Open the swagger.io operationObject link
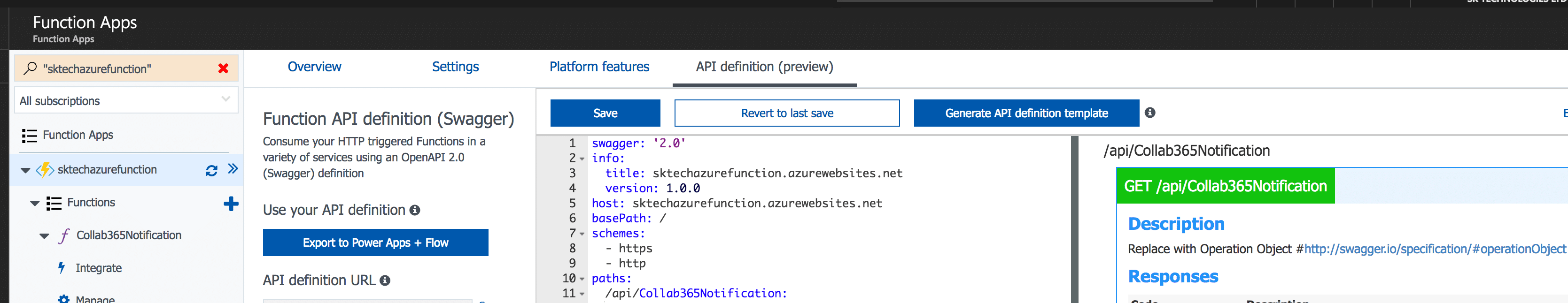The height and width of the screenshot is (303, 1568). tap(1435, 249)
